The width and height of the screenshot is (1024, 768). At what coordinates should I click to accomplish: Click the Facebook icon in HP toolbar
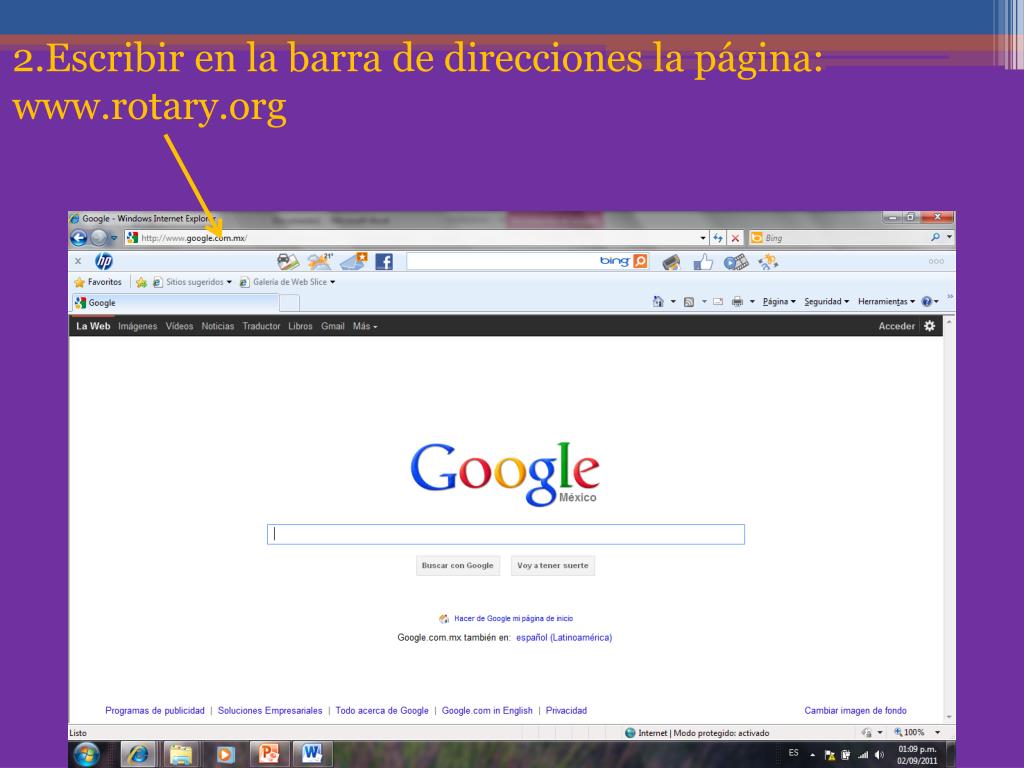coord(384,262)
